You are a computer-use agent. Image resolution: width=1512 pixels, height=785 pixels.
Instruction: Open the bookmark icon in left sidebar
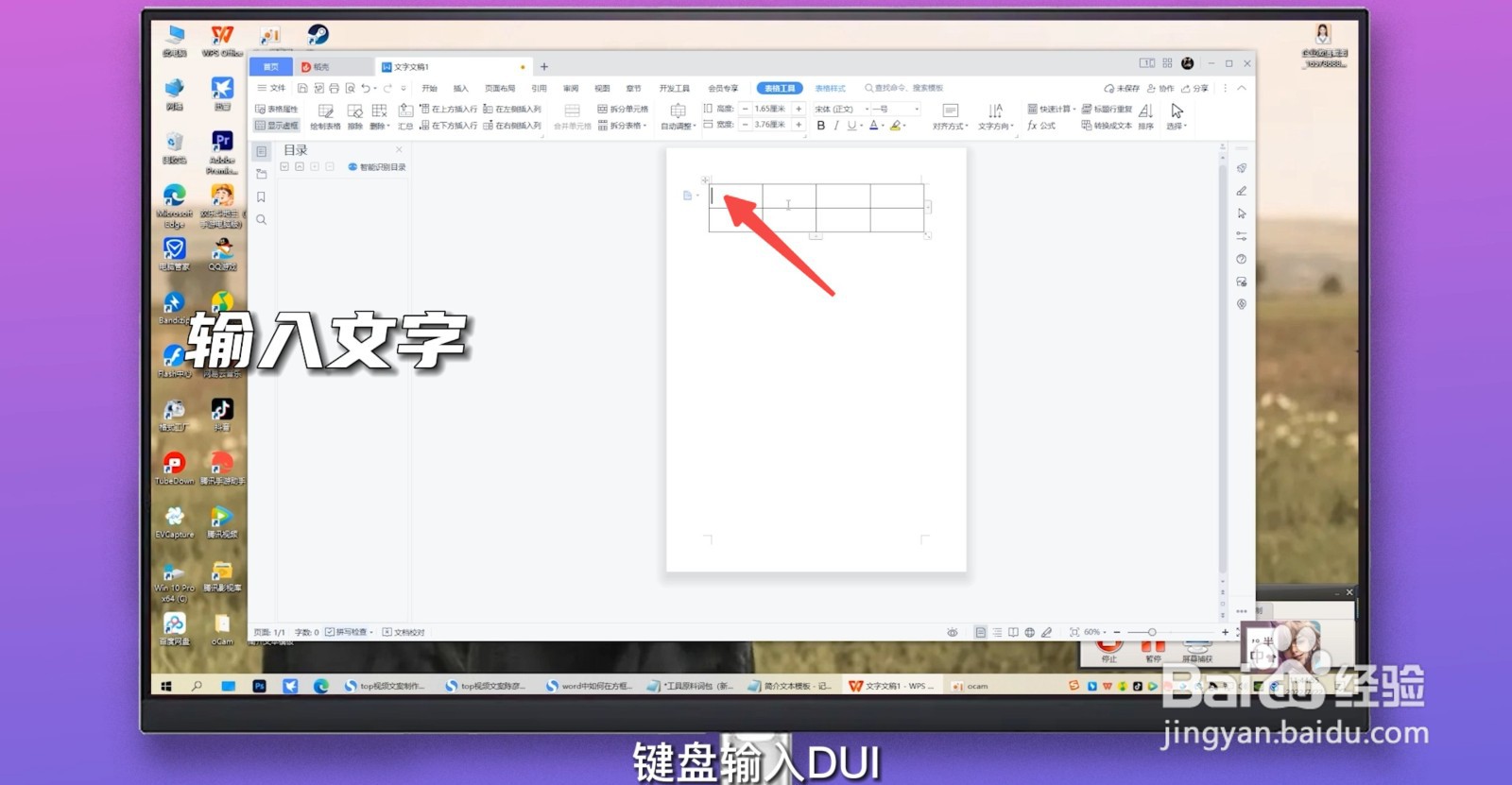(262, 196)
